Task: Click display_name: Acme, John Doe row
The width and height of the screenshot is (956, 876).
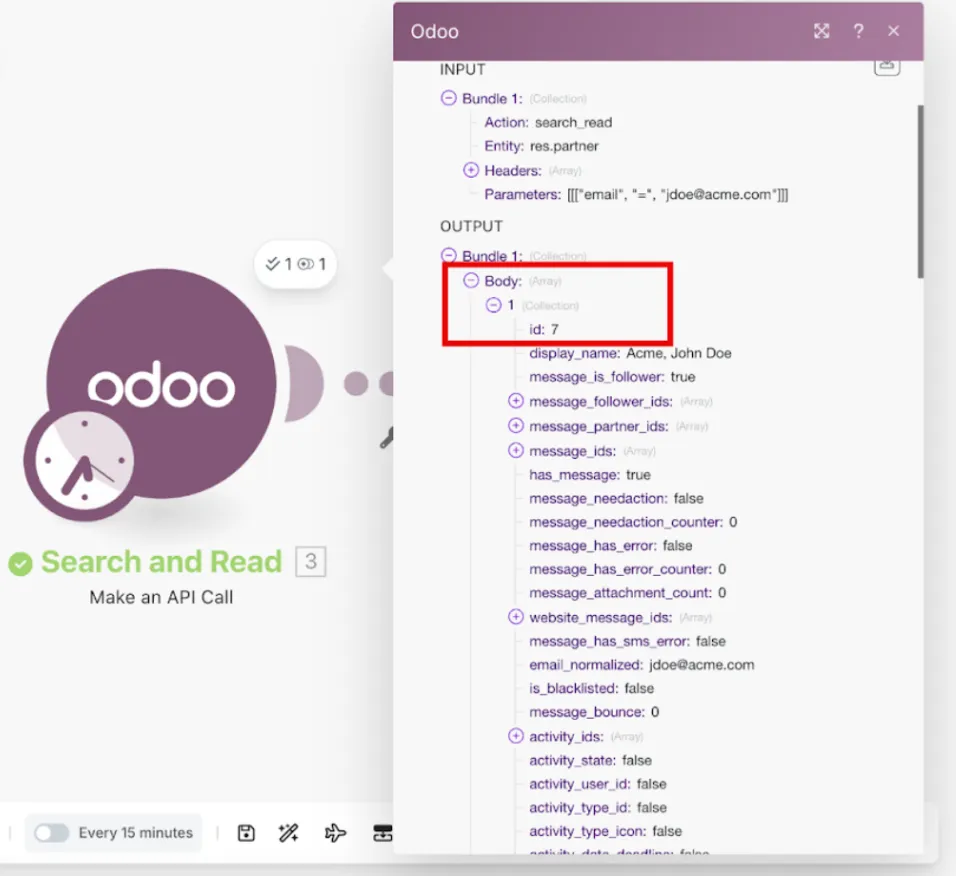Action: tap(630, 354)
